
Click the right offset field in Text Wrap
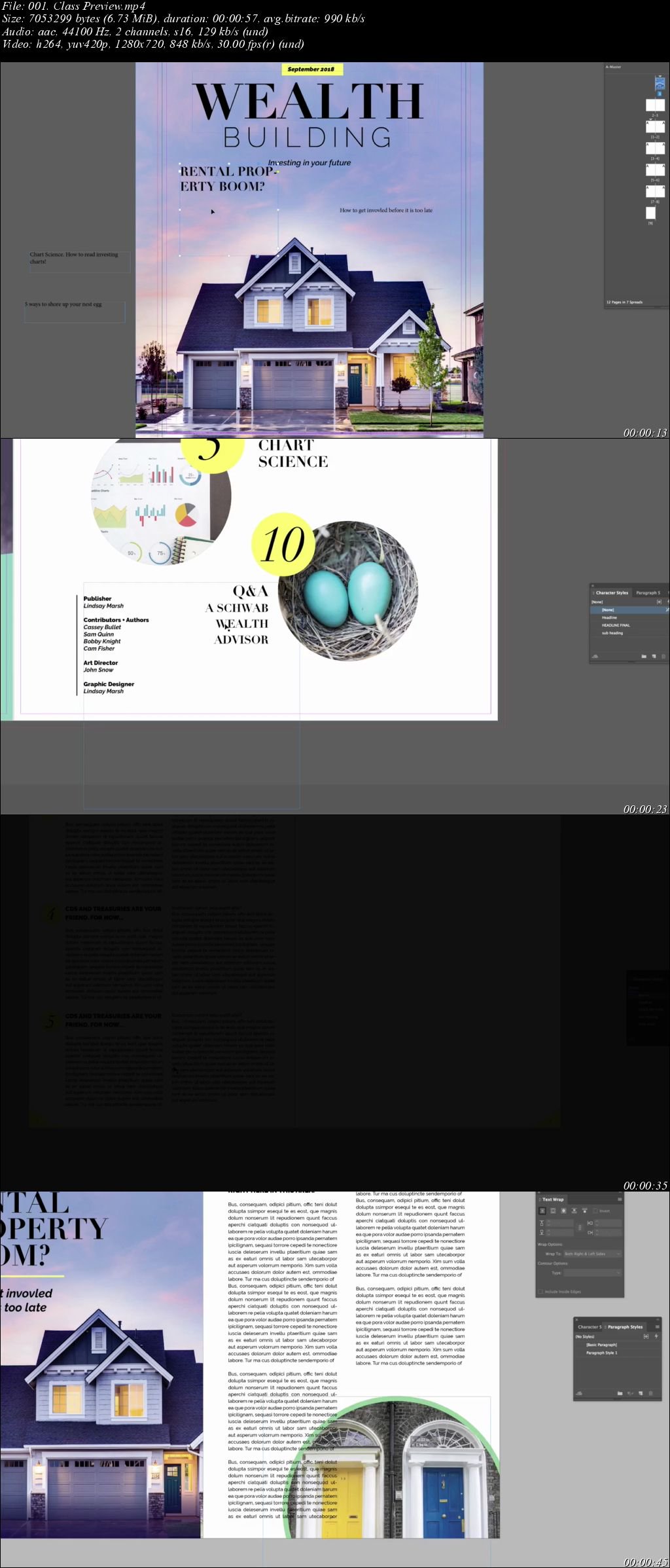[607, 1232]
